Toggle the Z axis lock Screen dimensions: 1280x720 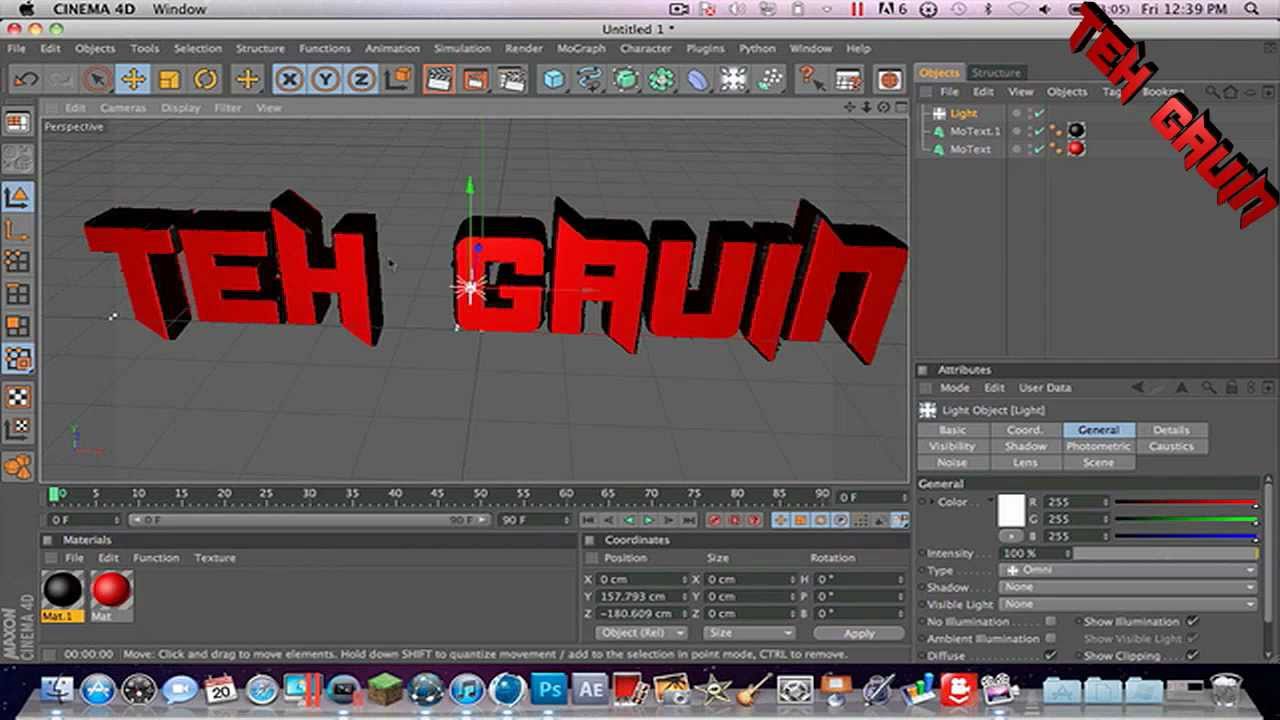[360, 80]
